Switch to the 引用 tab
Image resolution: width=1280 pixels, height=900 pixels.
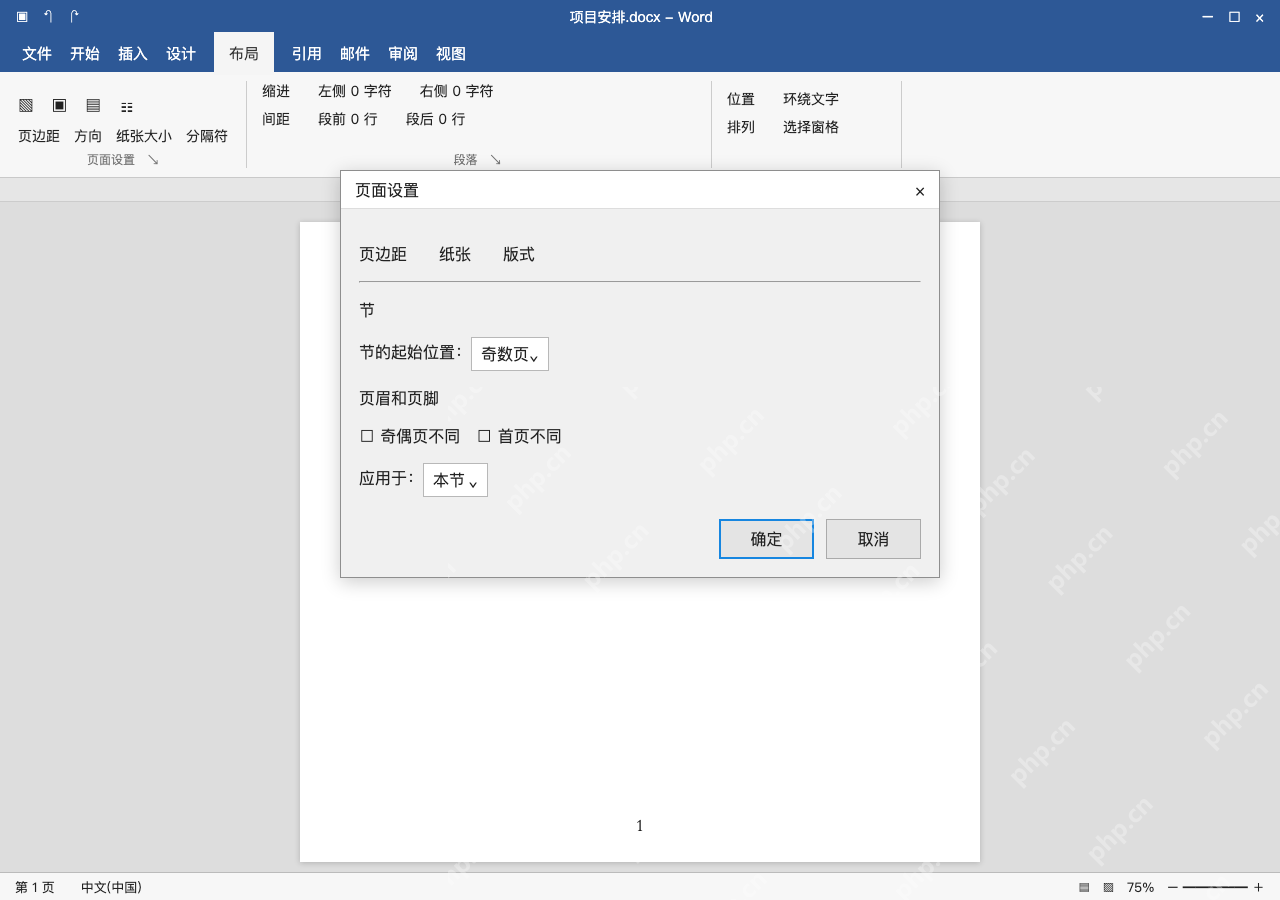307,53
